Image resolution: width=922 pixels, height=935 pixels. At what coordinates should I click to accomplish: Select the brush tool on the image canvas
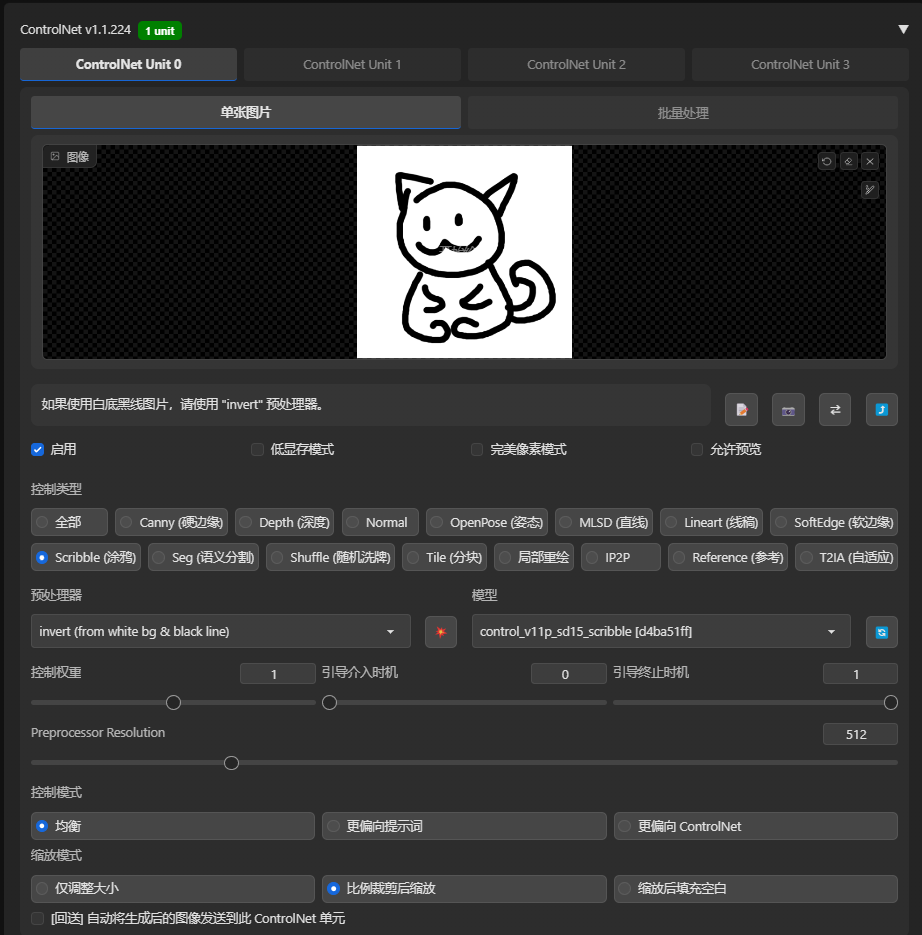(x=869, y=190)
